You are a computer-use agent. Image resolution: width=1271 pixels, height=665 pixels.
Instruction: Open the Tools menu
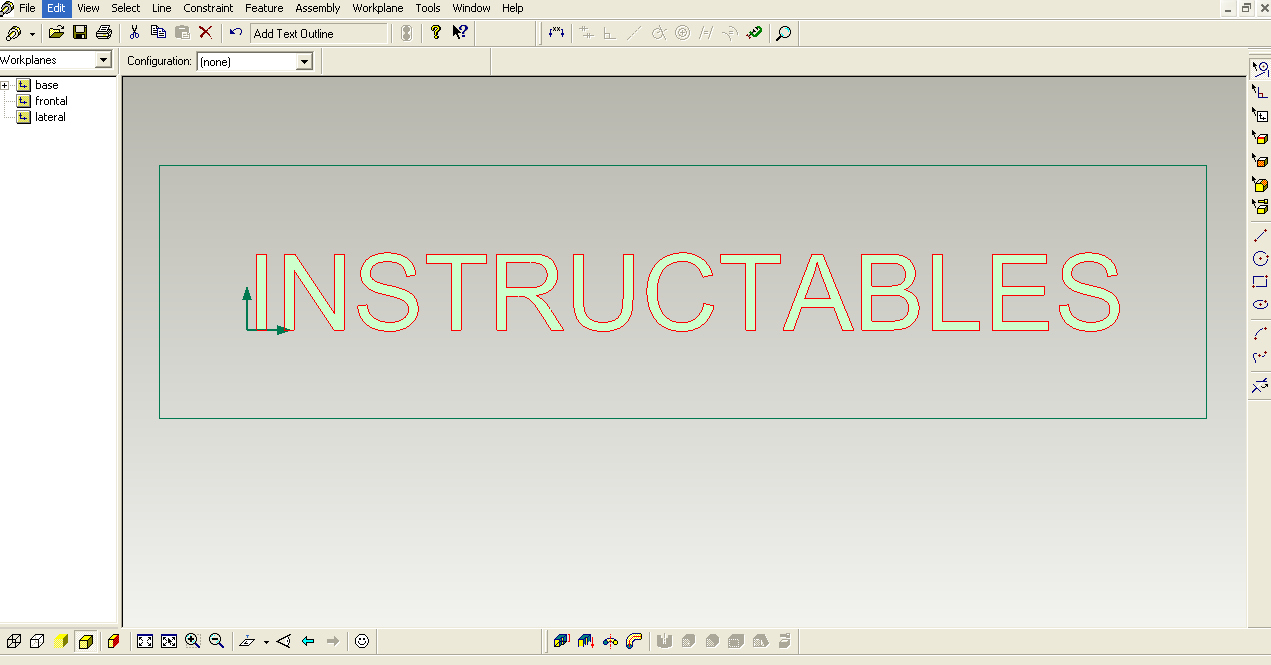428,8
